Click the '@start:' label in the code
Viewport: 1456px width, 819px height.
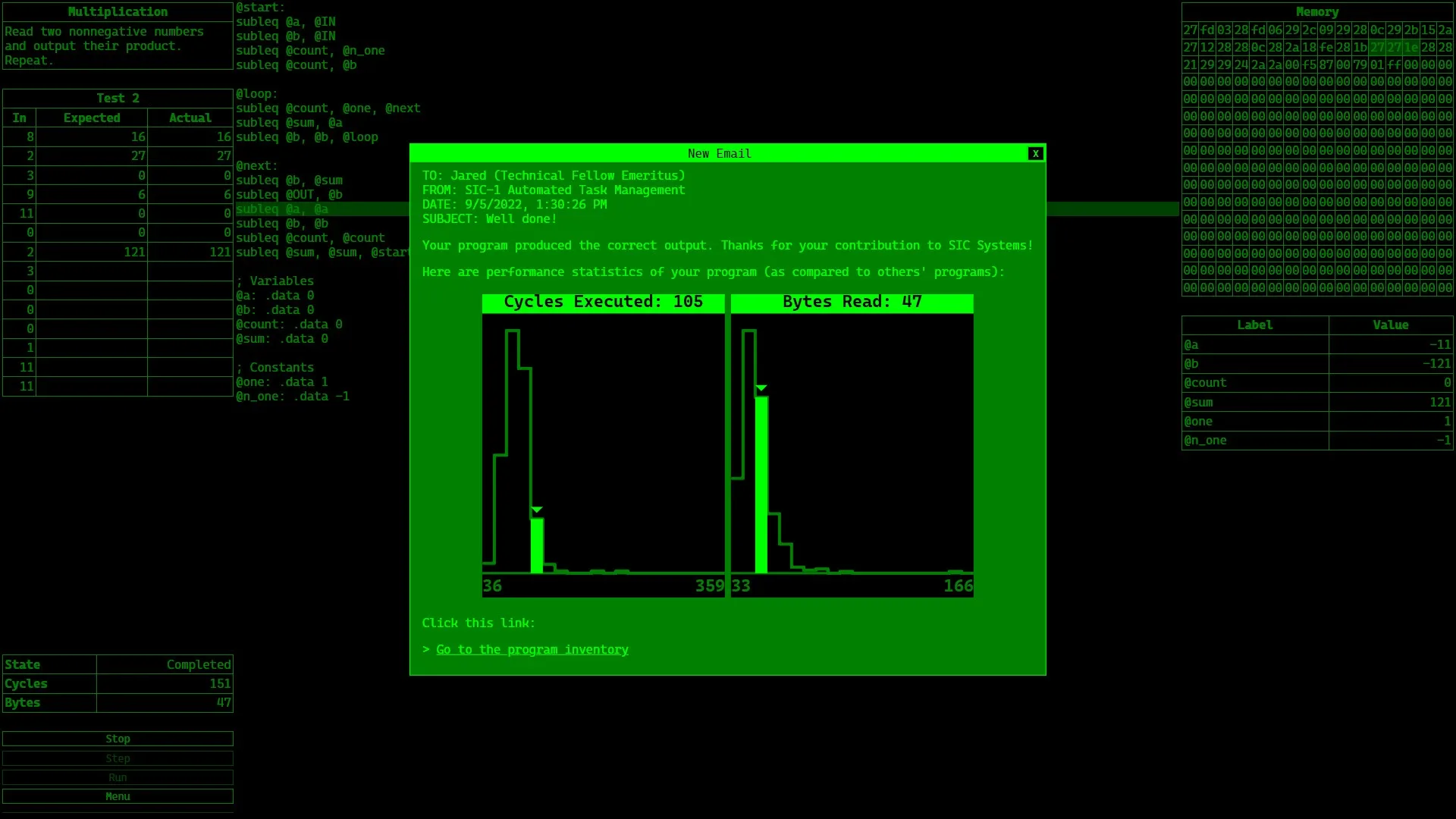[x=260, y=8]
